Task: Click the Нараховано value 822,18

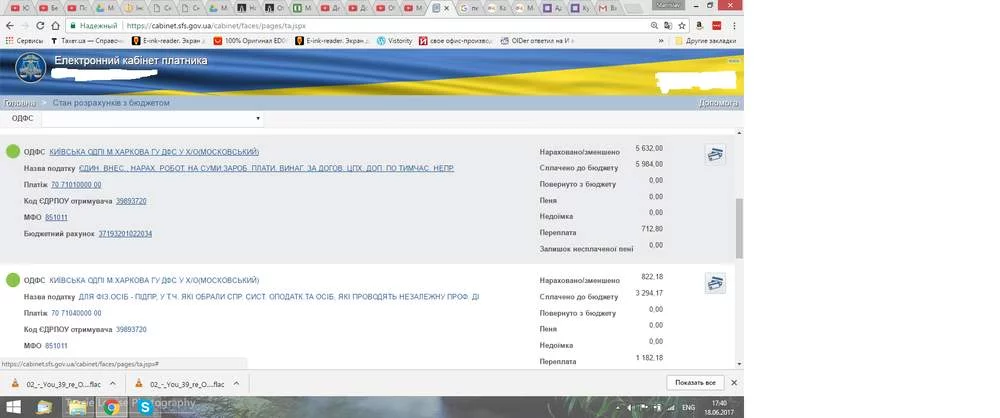Action: (x=652, y=276)
